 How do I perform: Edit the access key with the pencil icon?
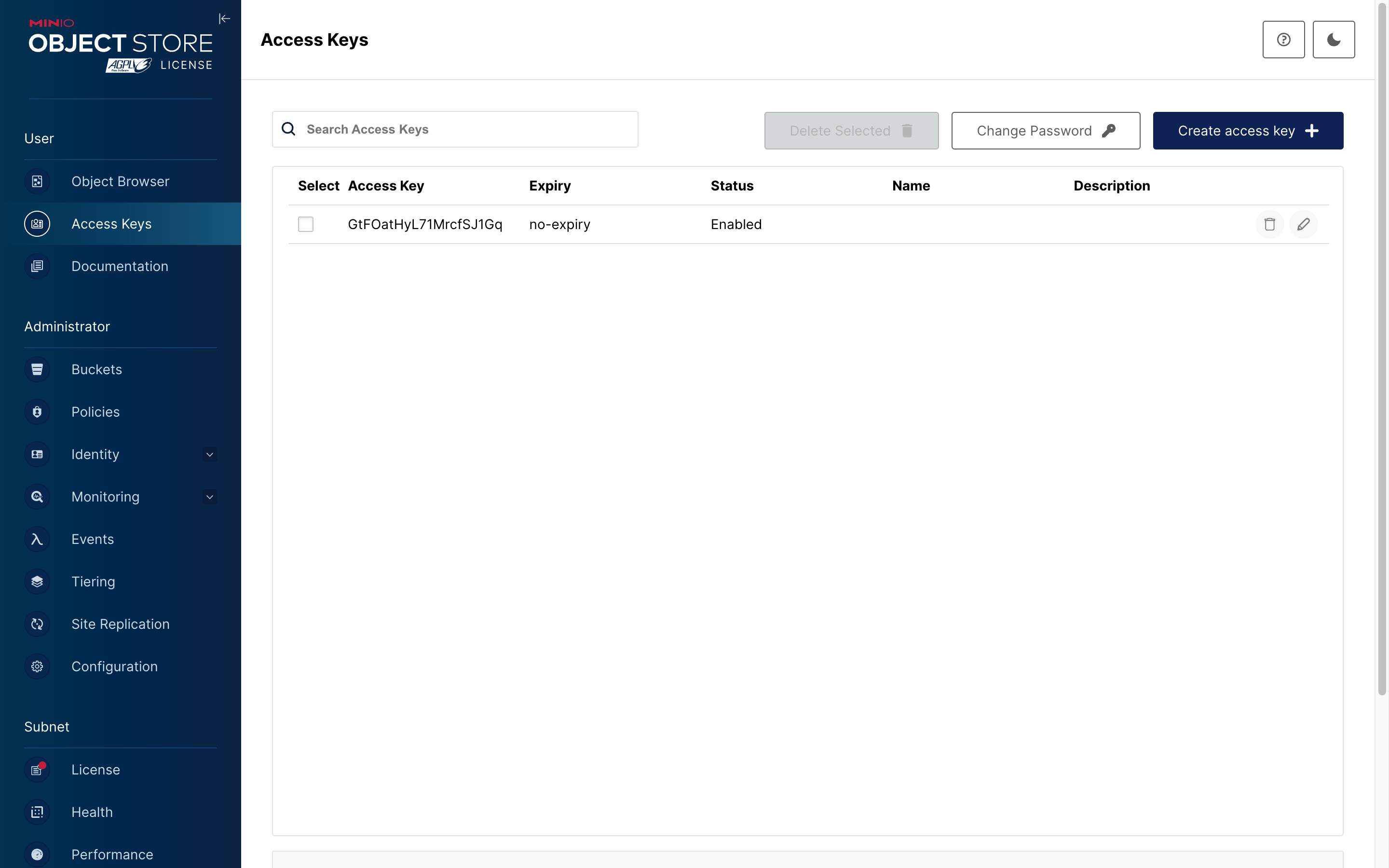1303,224
